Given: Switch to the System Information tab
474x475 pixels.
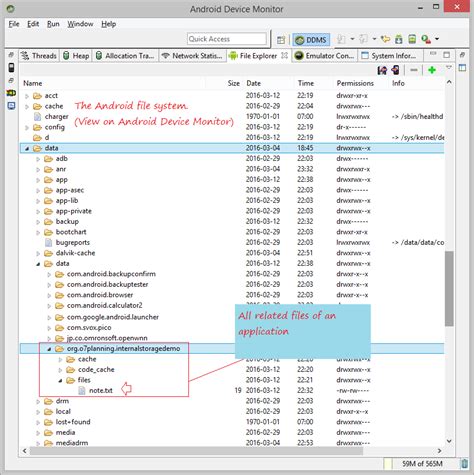Looking at the screenshot, I should tap(389, 56).
